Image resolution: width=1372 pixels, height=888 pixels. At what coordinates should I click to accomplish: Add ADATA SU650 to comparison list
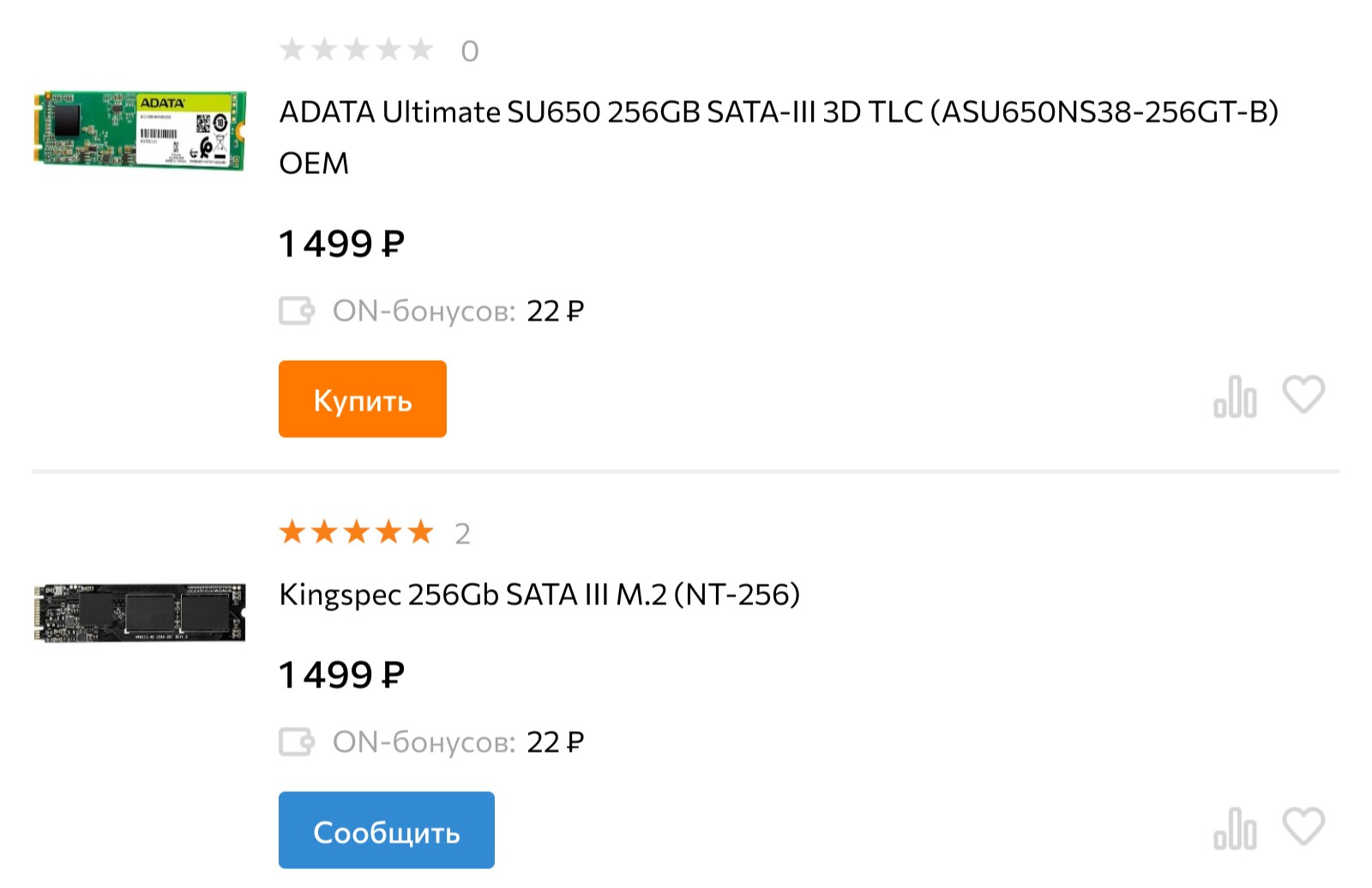coord(1235,397)
